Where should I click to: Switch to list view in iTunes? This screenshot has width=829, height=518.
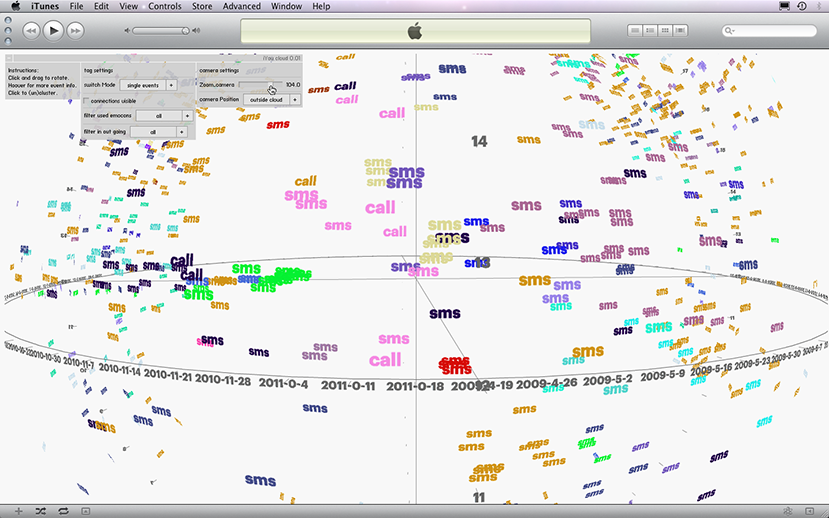636,31
